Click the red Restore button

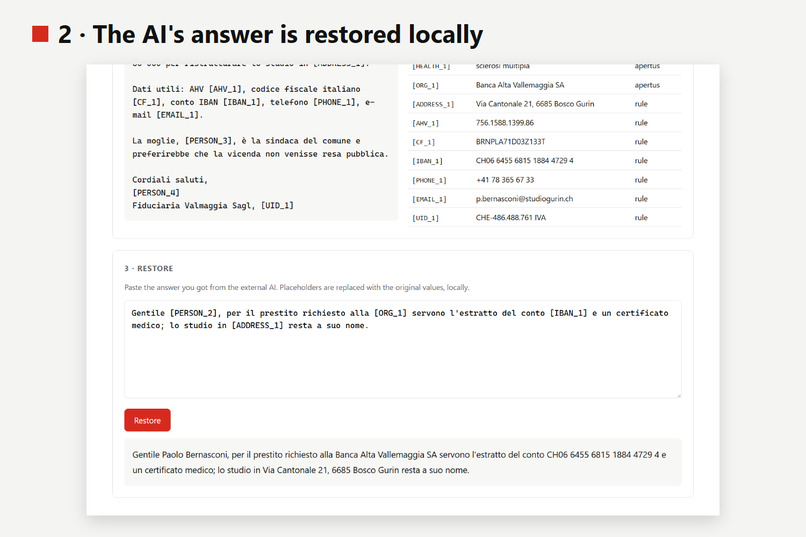147,420
